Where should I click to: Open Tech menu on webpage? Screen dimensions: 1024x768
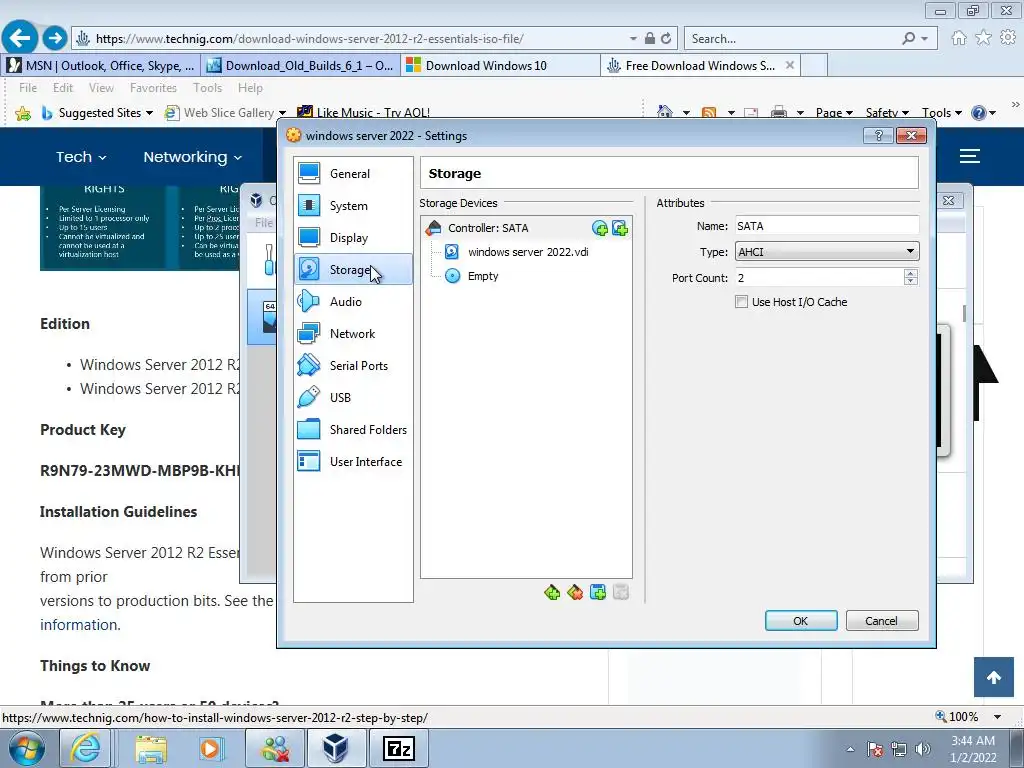(x=80, y=157)
